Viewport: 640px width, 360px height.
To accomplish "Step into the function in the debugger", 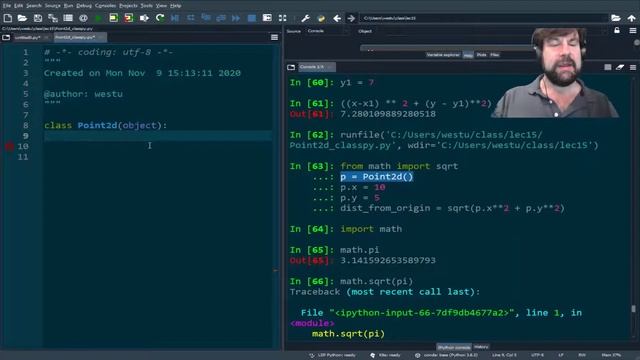I will tap(206, 18).
